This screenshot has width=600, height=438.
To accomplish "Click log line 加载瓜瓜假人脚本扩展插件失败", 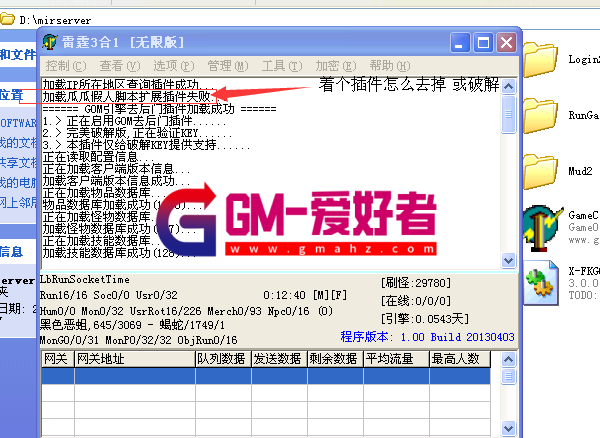I will pyautogui.click(x=129, y=96).
